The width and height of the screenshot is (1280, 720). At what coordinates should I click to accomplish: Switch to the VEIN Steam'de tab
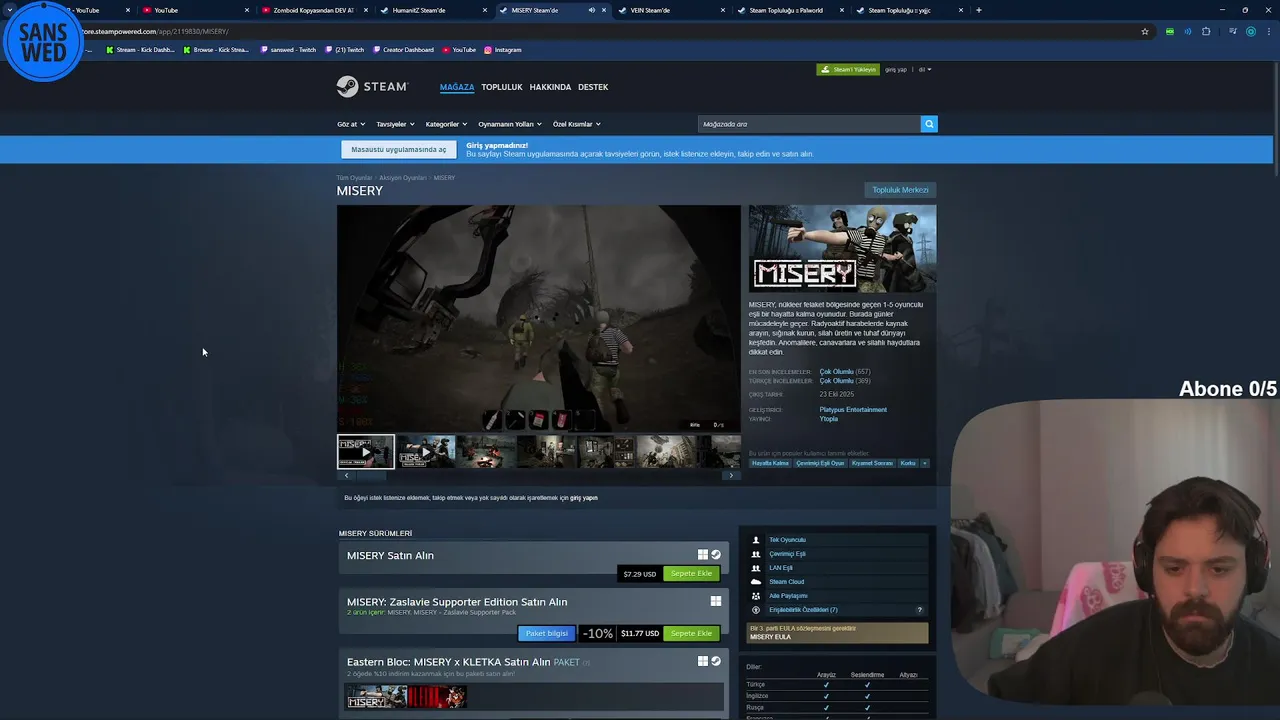[x=672, y=10]
